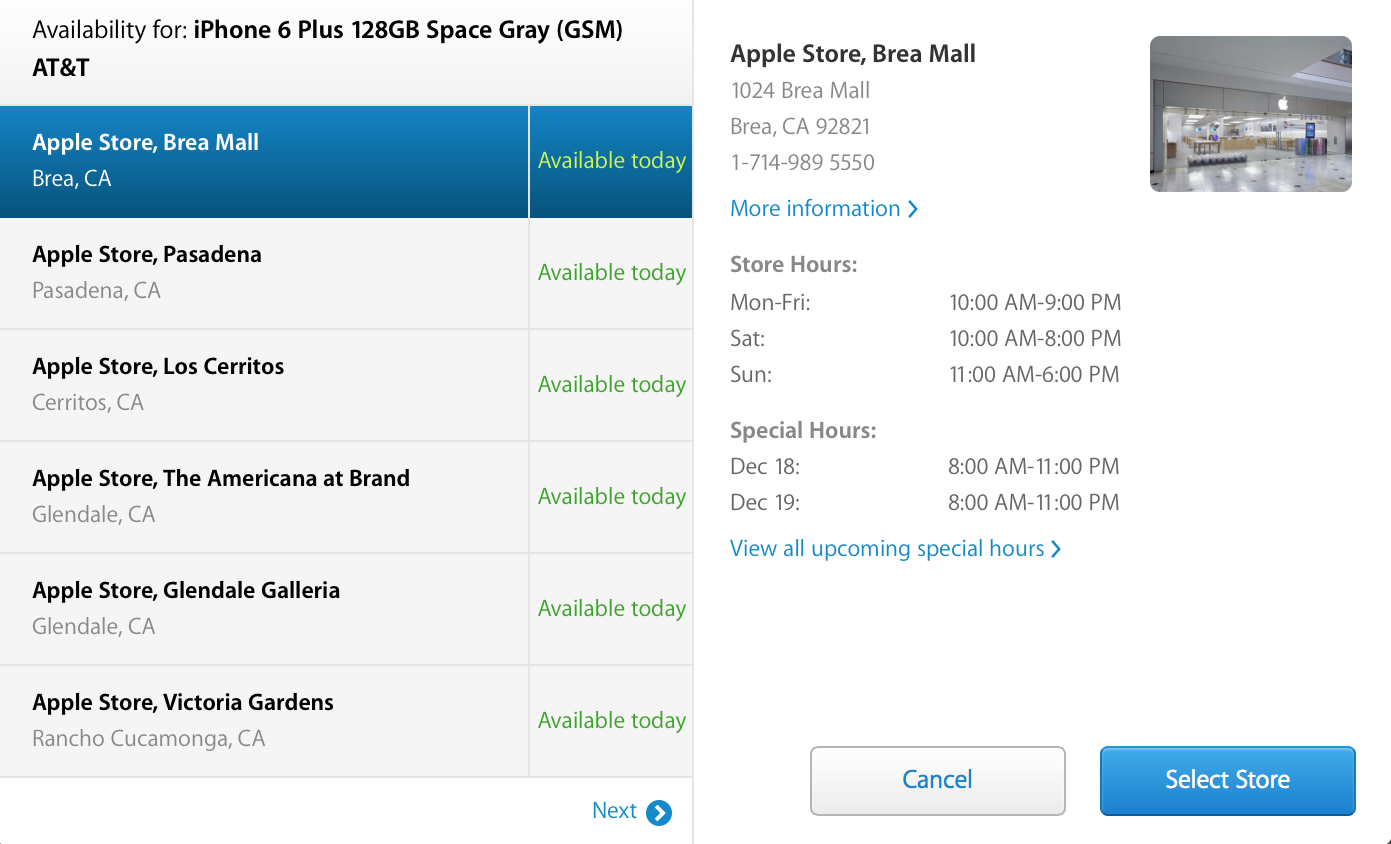Select Apple Store, Brea Mall row
This screenshot has height=844, width=1391.
(346, 162)
